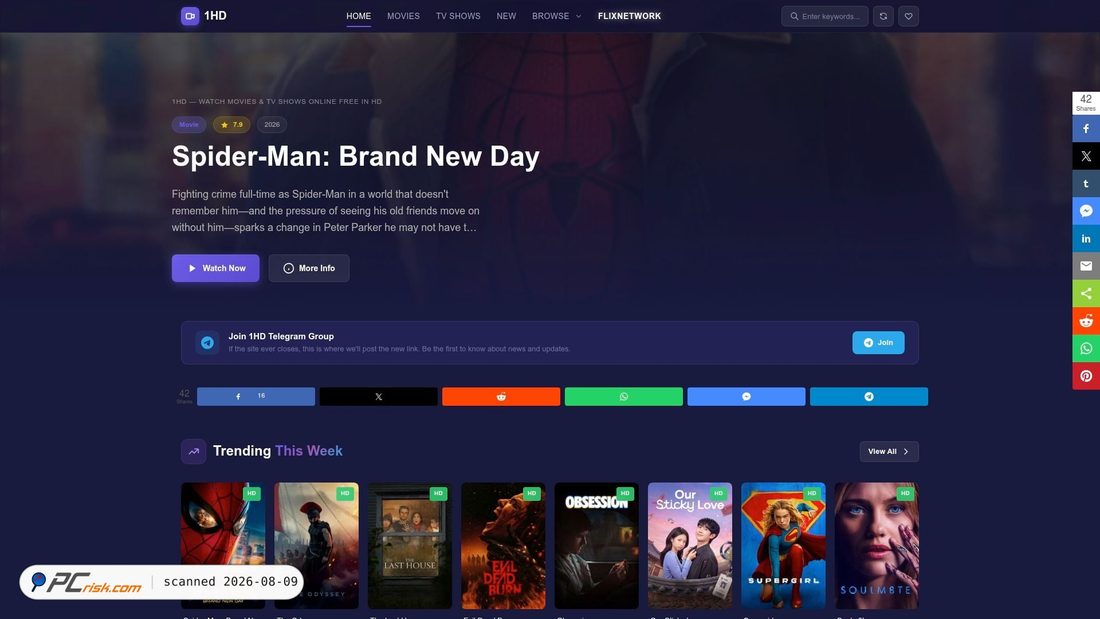Click the Enter keywords search field
Screen dimensions: 1100x619
825,16
